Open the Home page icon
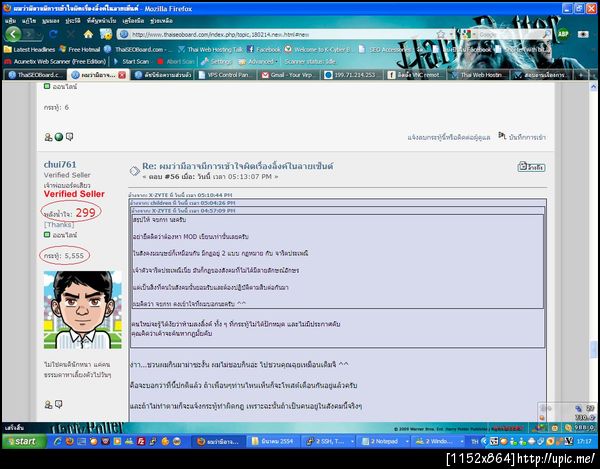The width and height of the screenshot is (600, 469). click(x=88, y=34)
